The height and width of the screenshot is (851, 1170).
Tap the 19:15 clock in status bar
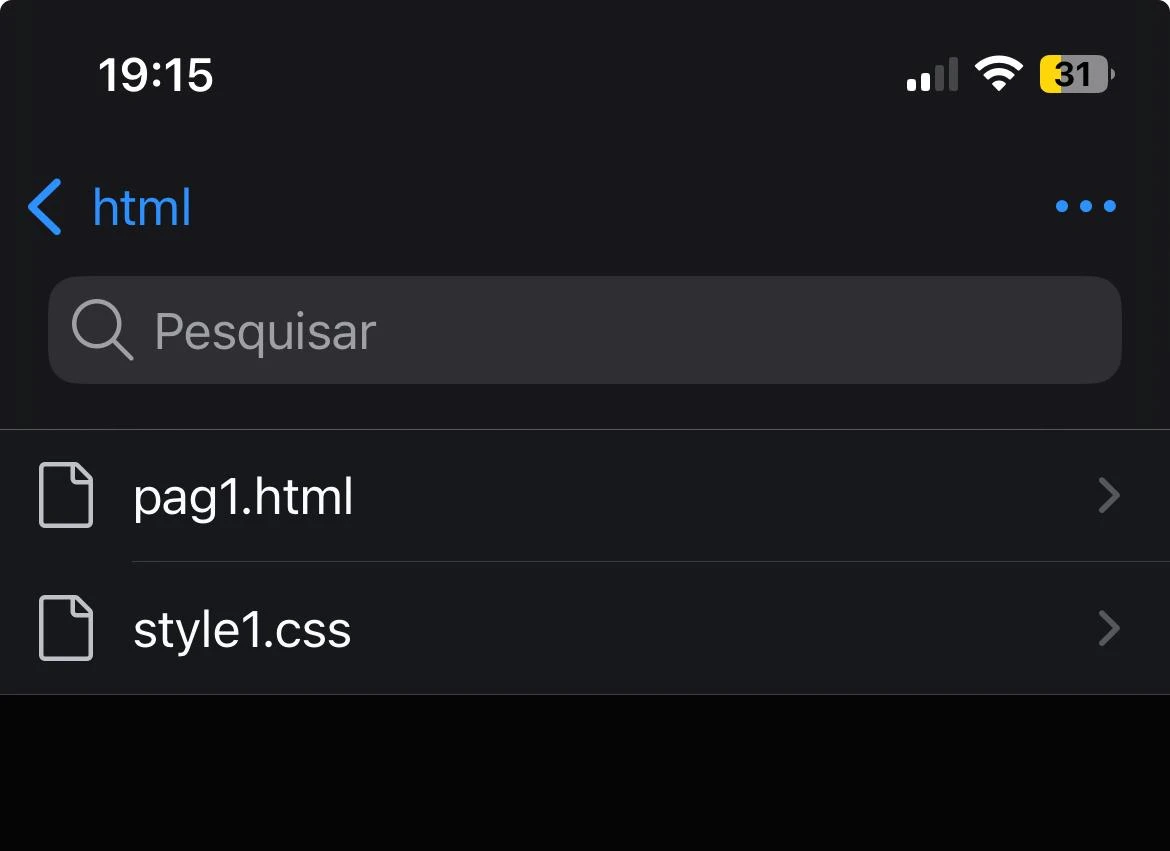(155, 75)
